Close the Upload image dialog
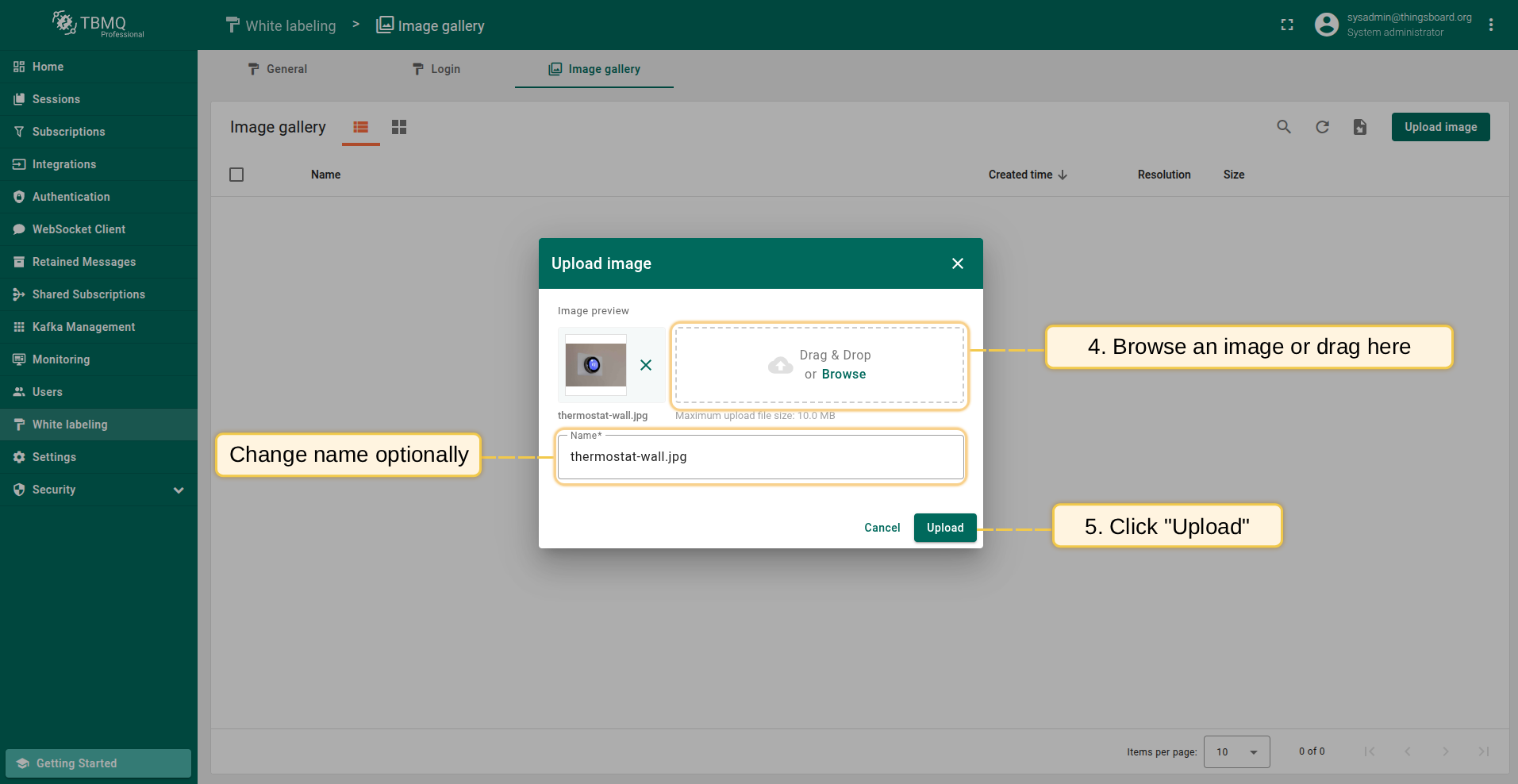This screenshot has width=1518, height=784. tap(958, 263)
